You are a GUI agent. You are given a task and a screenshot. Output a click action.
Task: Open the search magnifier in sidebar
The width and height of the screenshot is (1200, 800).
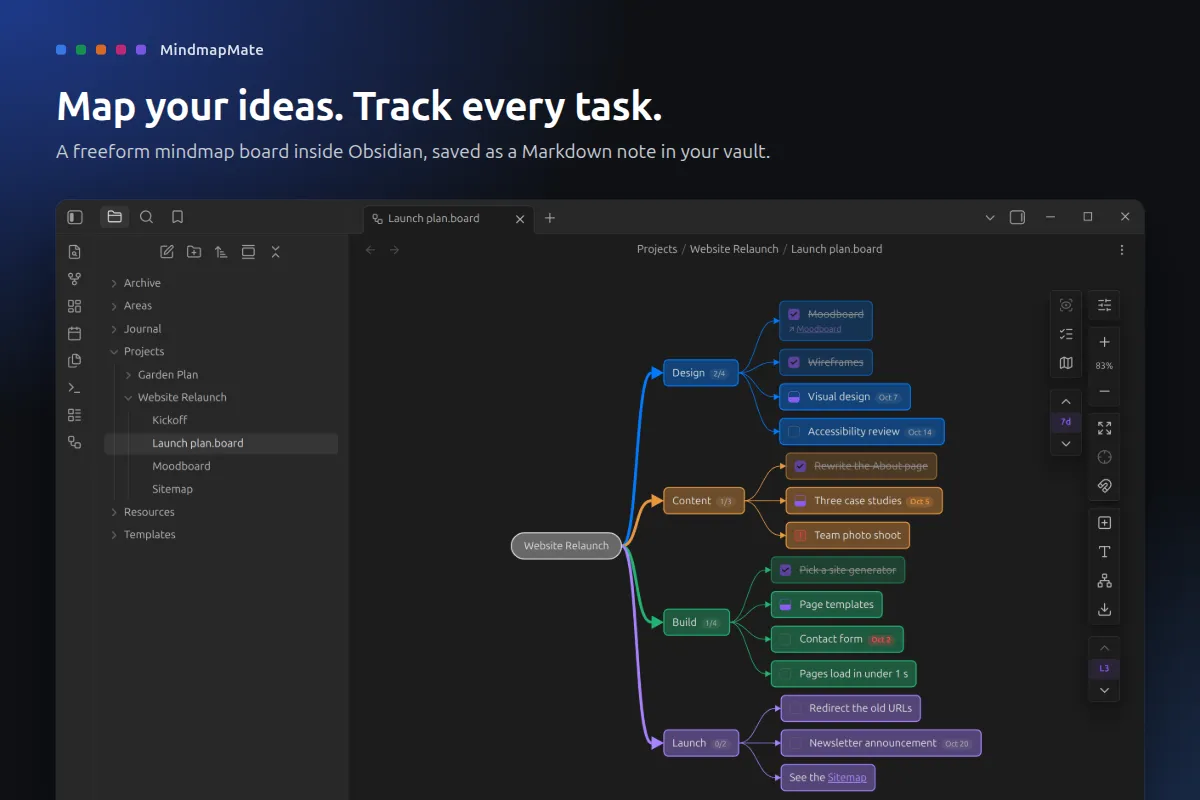click(146, 217)
